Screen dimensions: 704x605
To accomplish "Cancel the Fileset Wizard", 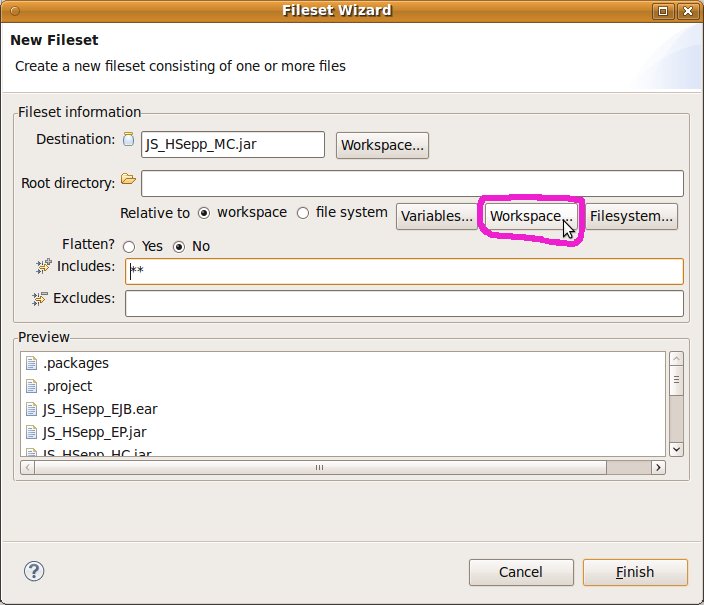I will click(x=521, y=572).
